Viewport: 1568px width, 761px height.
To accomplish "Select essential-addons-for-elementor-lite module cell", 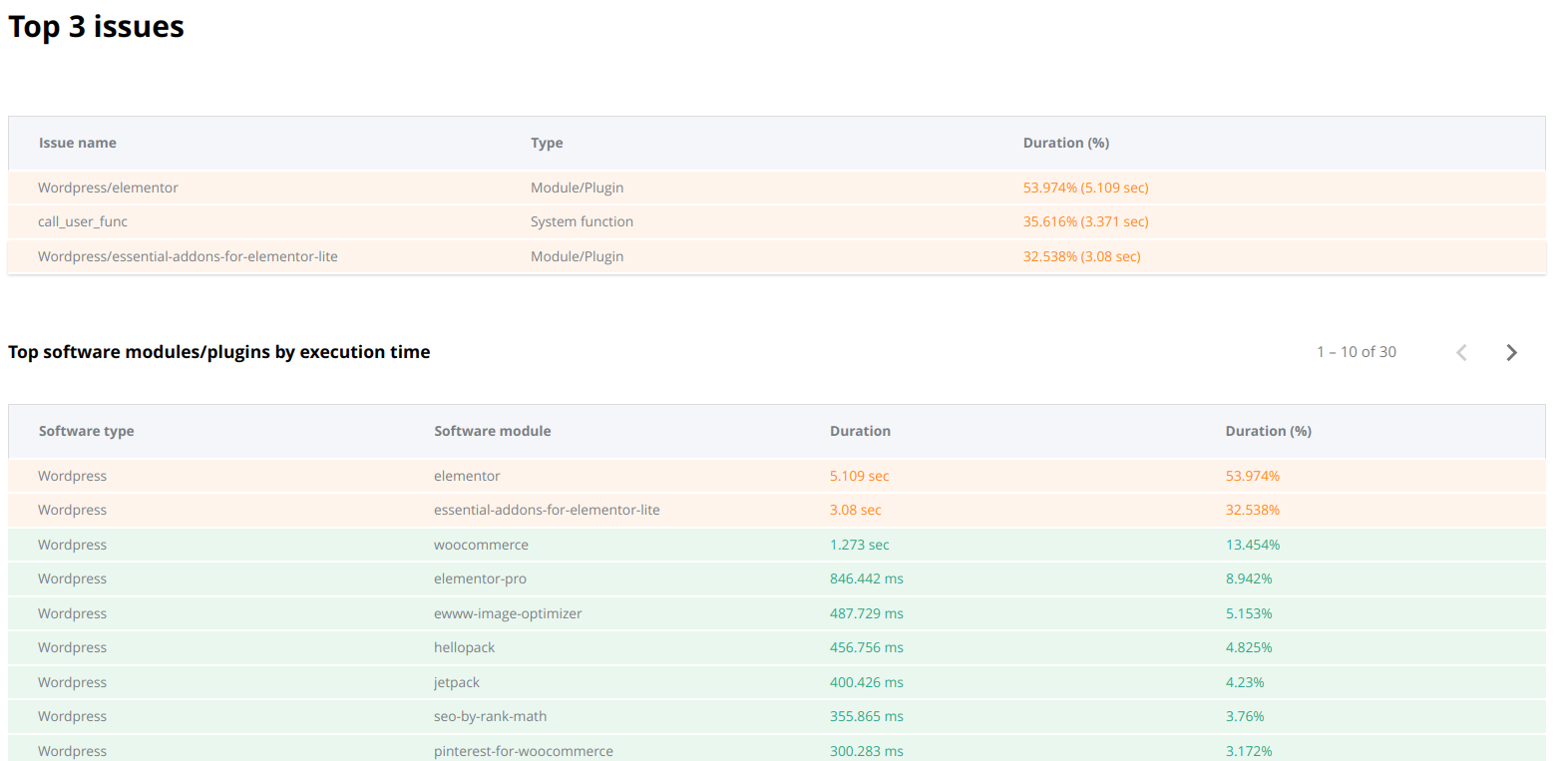I will [547, 510].
